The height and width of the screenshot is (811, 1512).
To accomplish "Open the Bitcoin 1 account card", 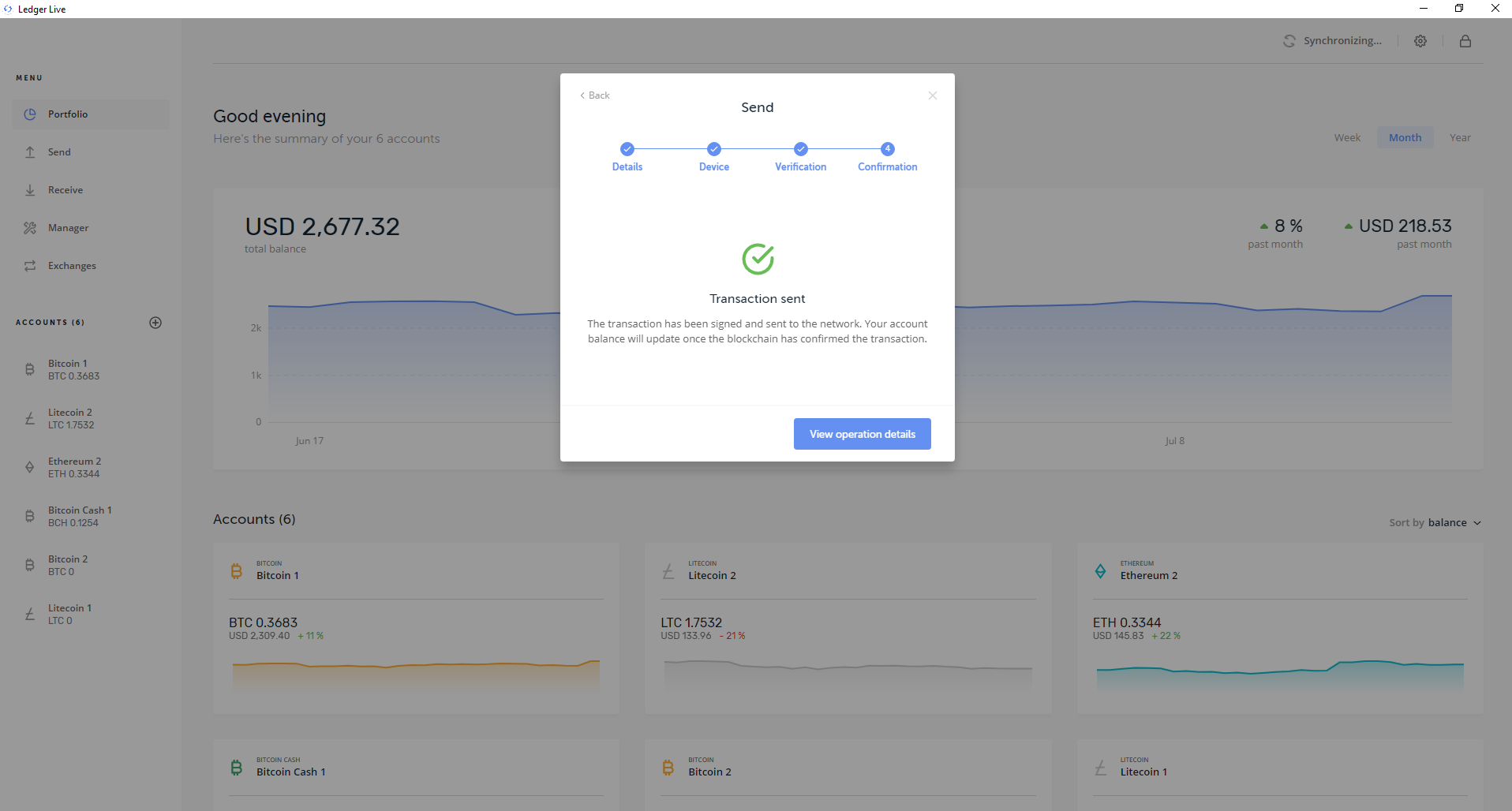I will tap(416, 629).
